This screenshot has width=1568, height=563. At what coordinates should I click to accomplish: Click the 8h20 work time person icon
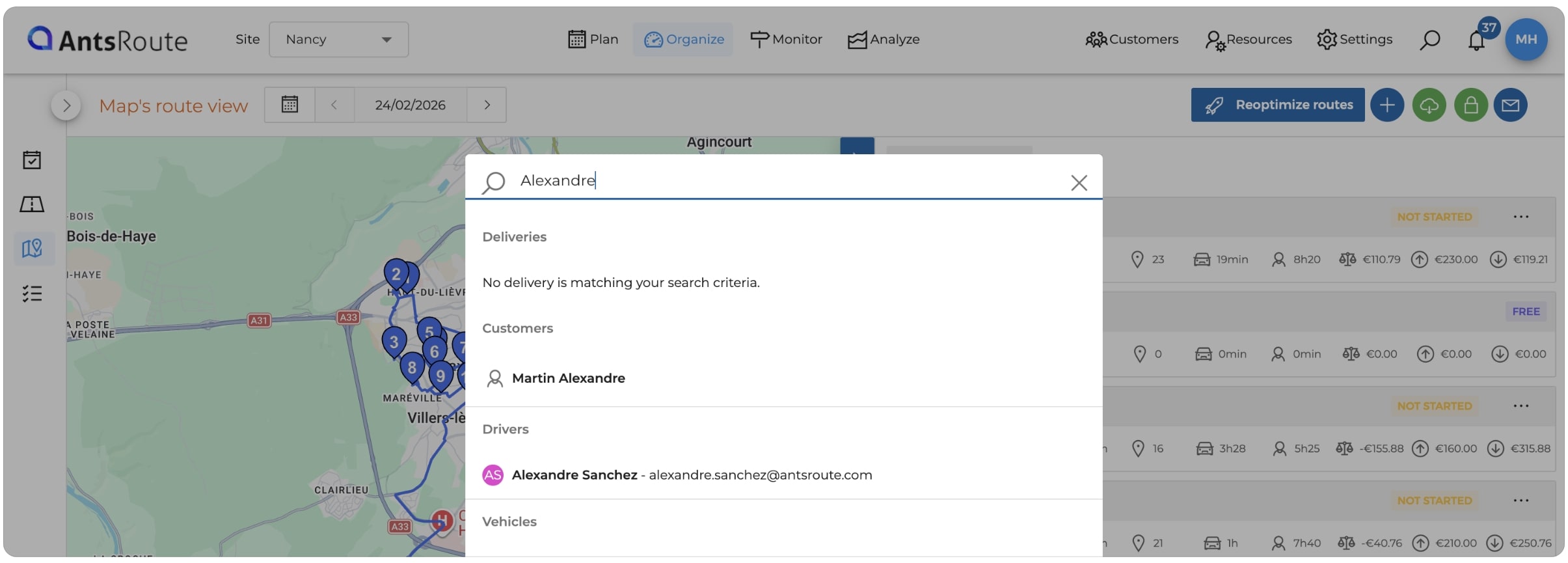tap(1278, 259)
